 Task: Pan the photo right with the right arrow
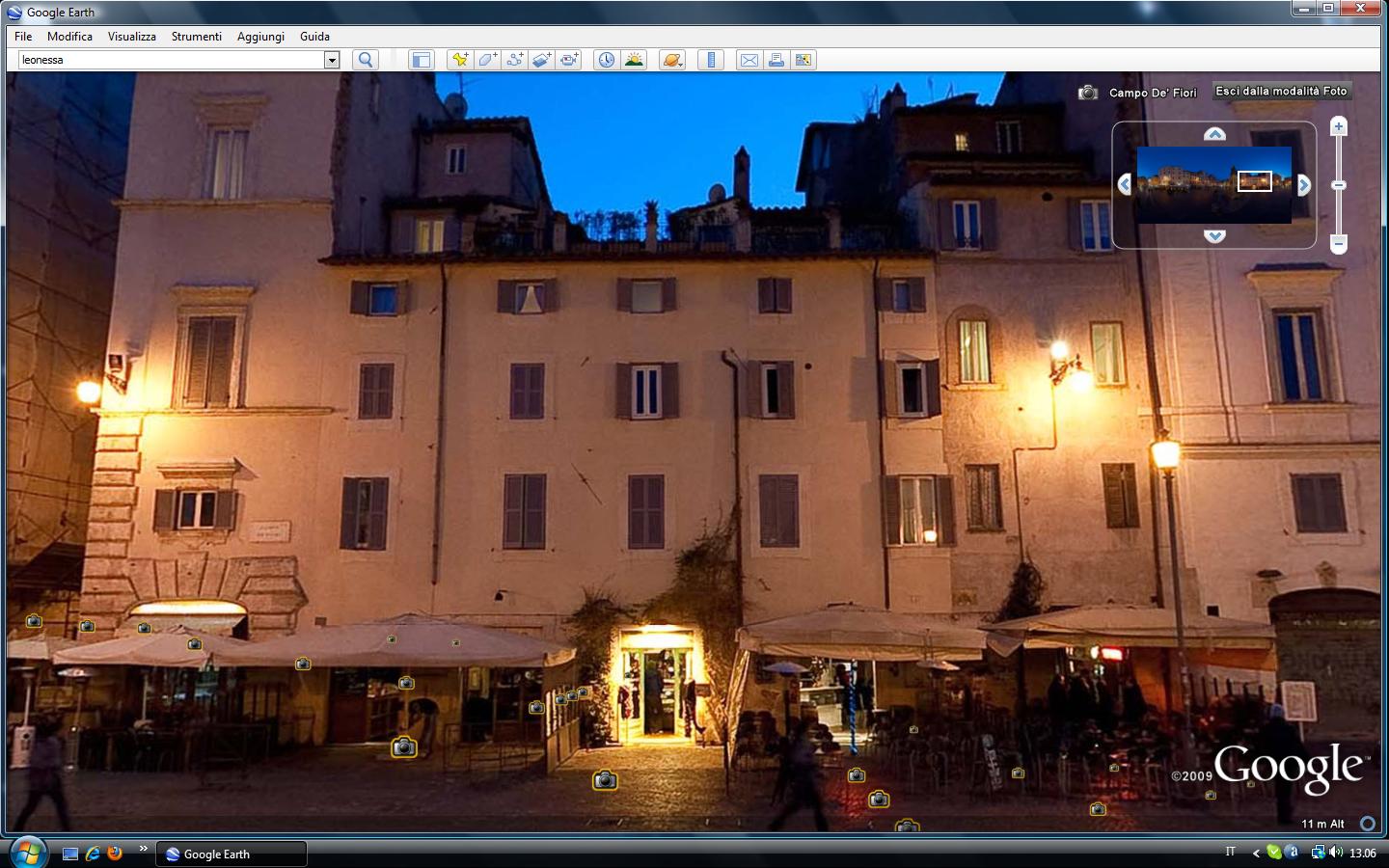[1304, 184]
